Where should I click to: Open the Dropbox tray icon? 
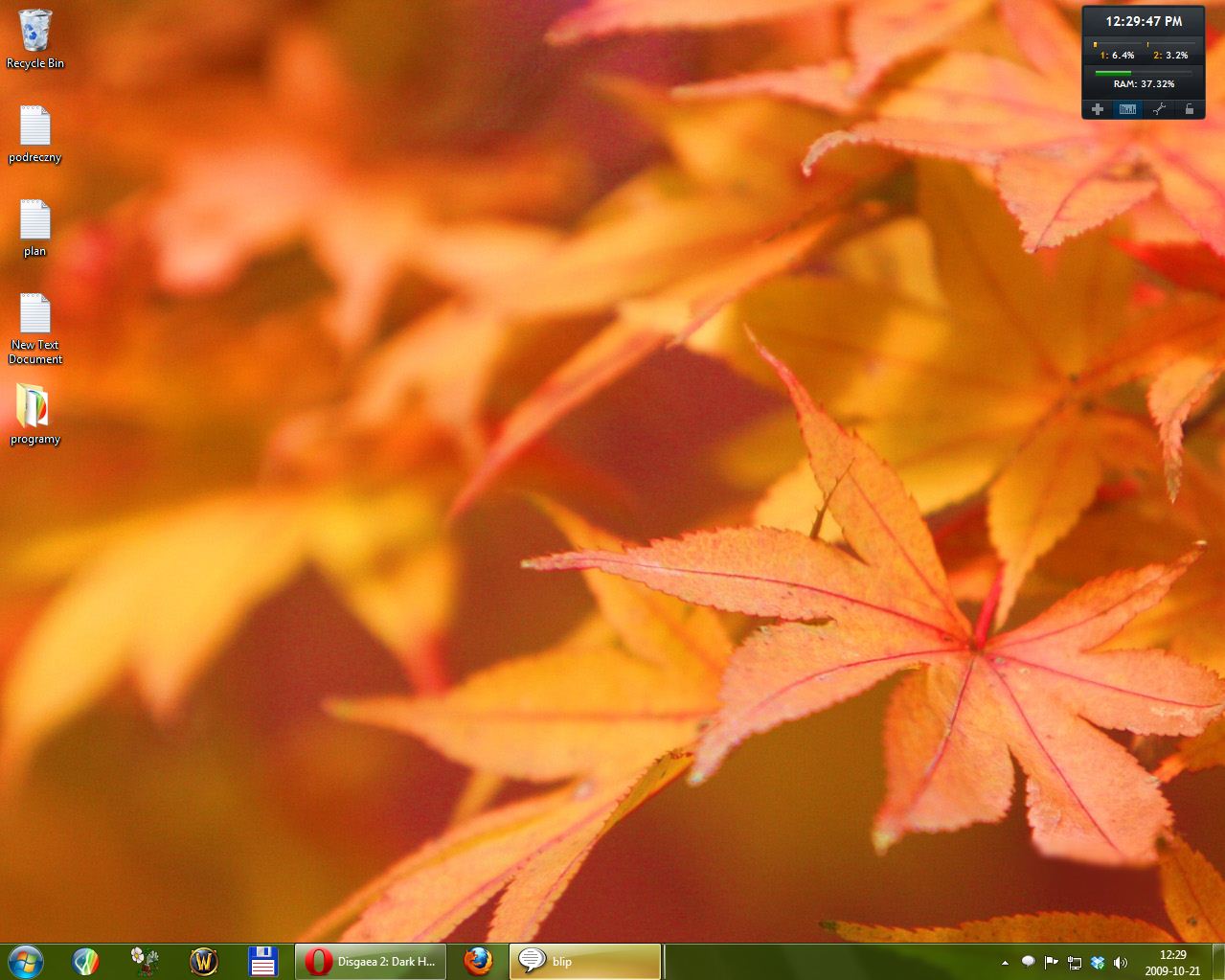(1098, 963)
